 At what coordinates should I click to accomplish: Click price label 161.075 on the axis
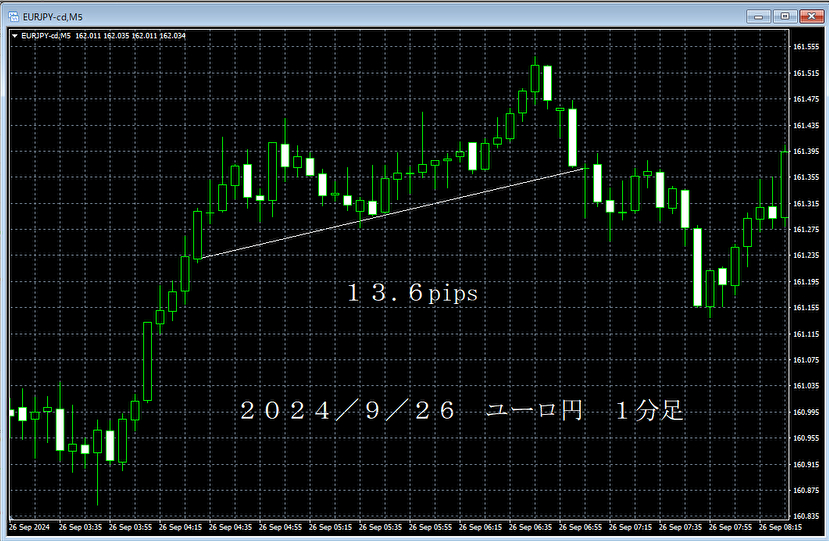click(806, 361)
